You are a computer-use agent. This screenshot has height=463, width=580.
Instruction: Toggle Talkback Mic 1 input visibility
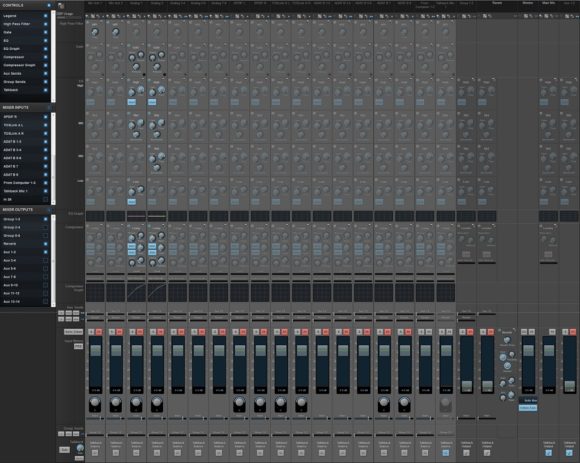45,191
